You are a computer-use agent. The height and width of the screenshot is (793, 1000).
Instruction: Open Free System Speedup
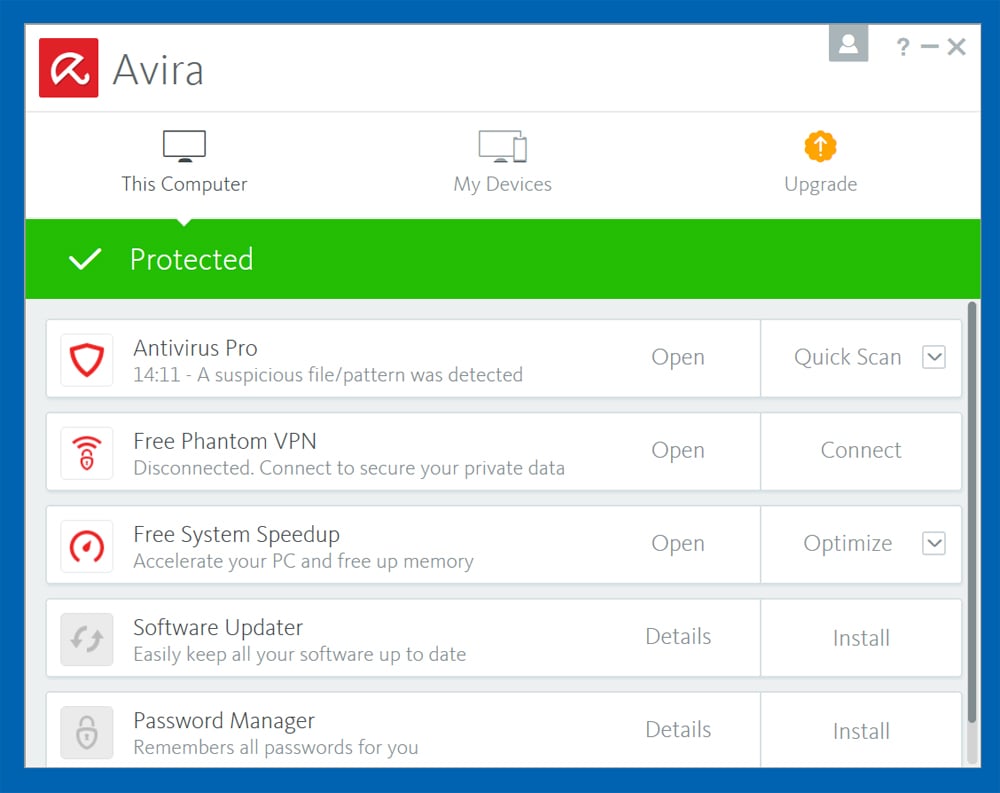(x=678, y=544)
